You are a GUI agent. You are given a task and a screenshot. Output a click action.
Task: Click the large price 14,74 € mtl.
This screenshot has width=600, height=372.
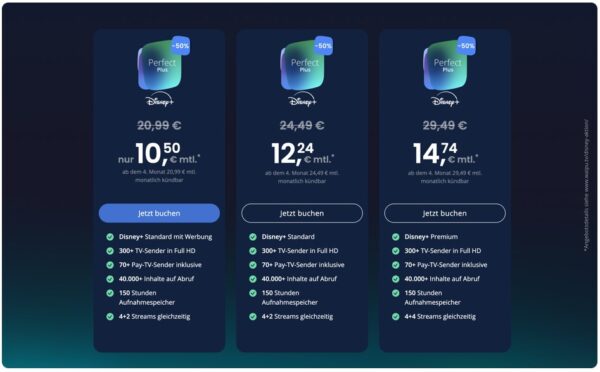tap(445, 154)
